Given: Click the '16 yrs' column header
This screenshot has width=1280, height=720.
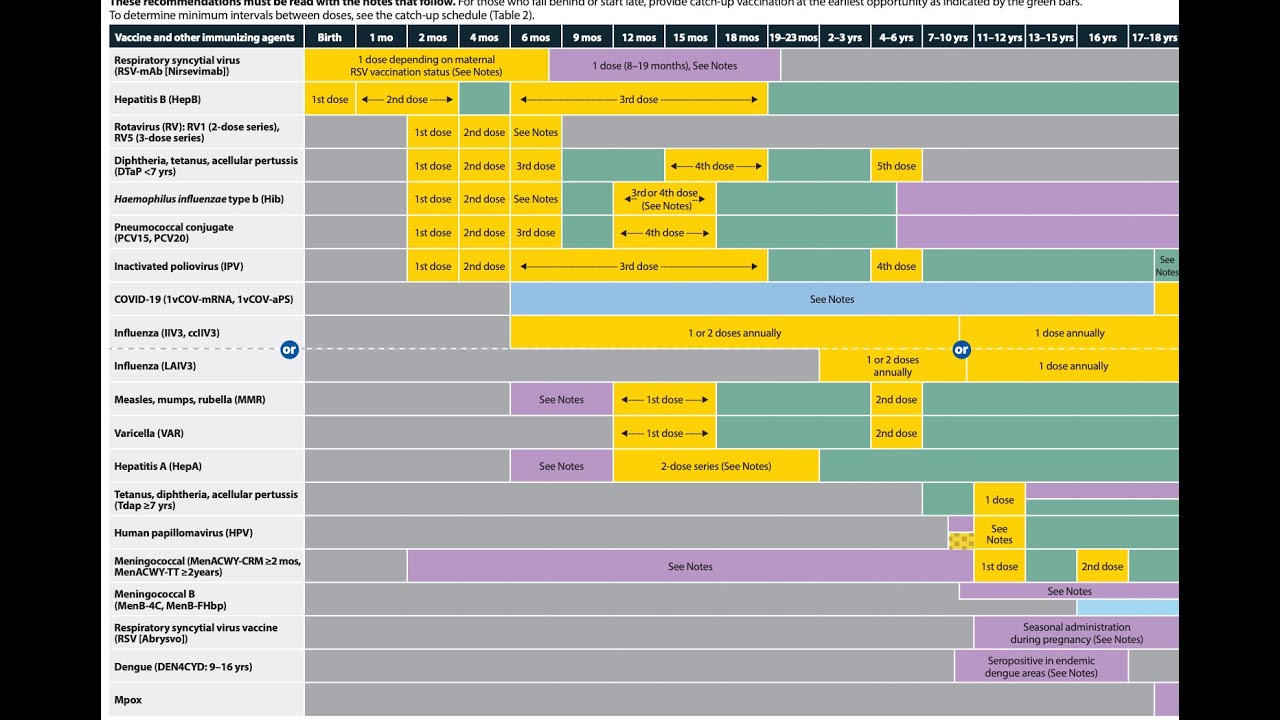Looking at the screenshot, I should 1103,37.
